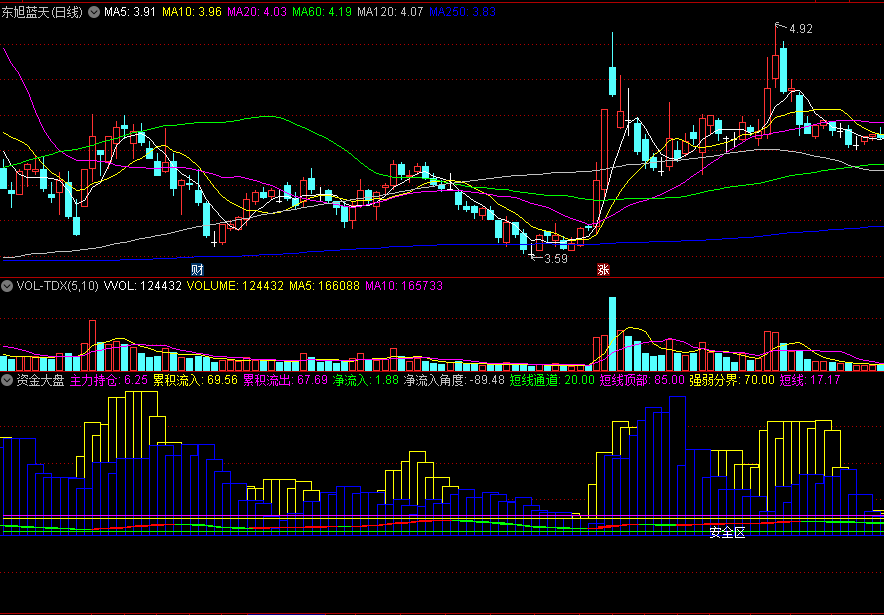
Task: Click the 安全区 label in fund panel
Action: click(x=727, y=533)
